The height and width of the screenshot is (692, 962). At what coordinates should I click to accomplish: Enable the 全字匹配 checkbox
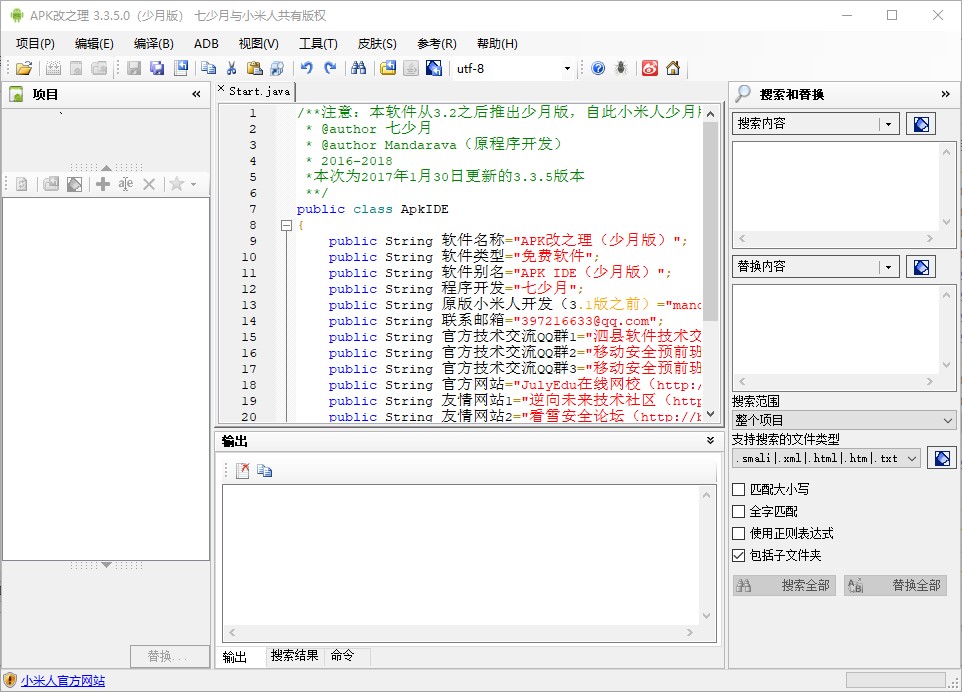tap(739, 512)
